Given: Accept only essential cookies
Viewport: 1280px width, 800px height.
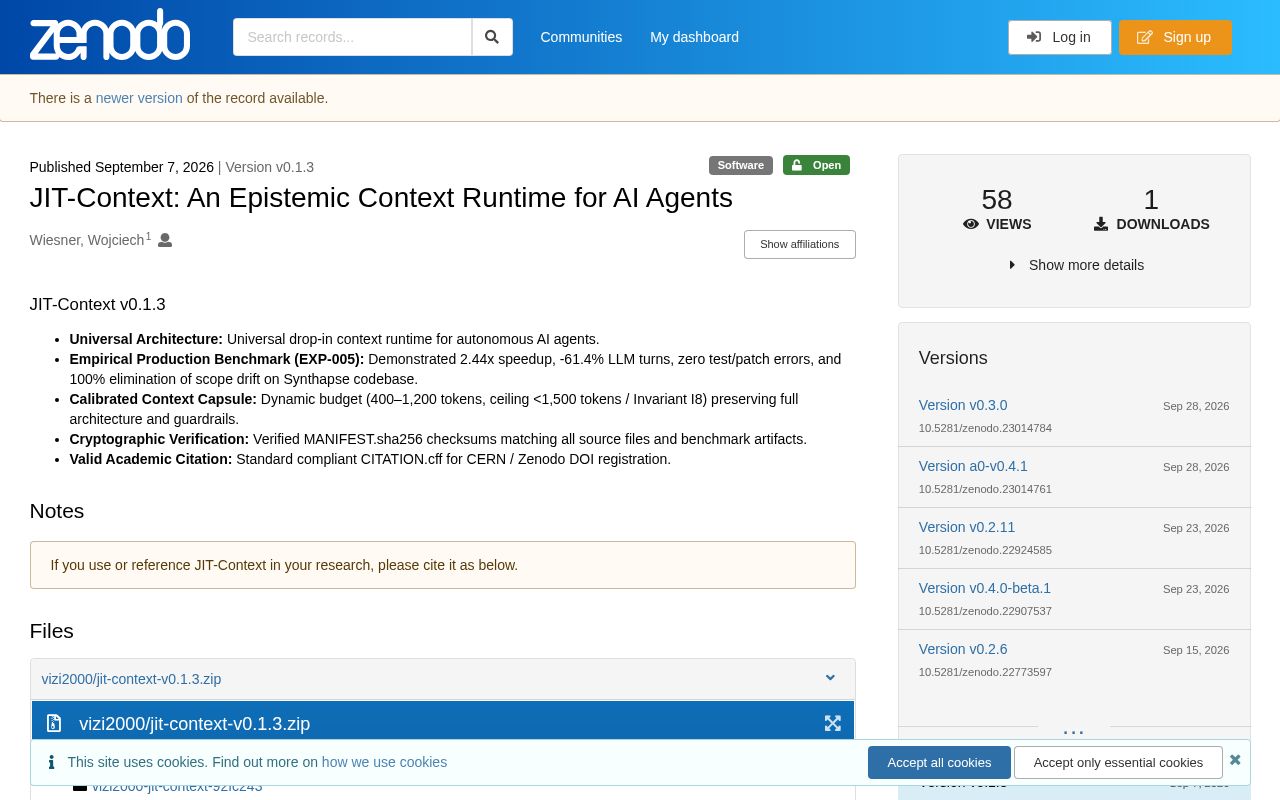Looking at the screenshot, I should tap(1118, 762).
